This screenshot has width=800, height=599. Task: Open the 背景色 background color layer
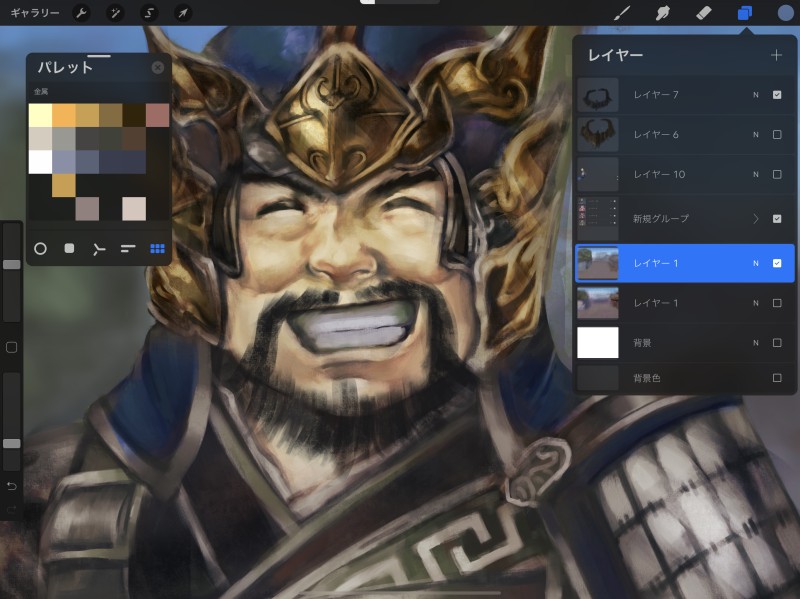(x=685, y=378)
